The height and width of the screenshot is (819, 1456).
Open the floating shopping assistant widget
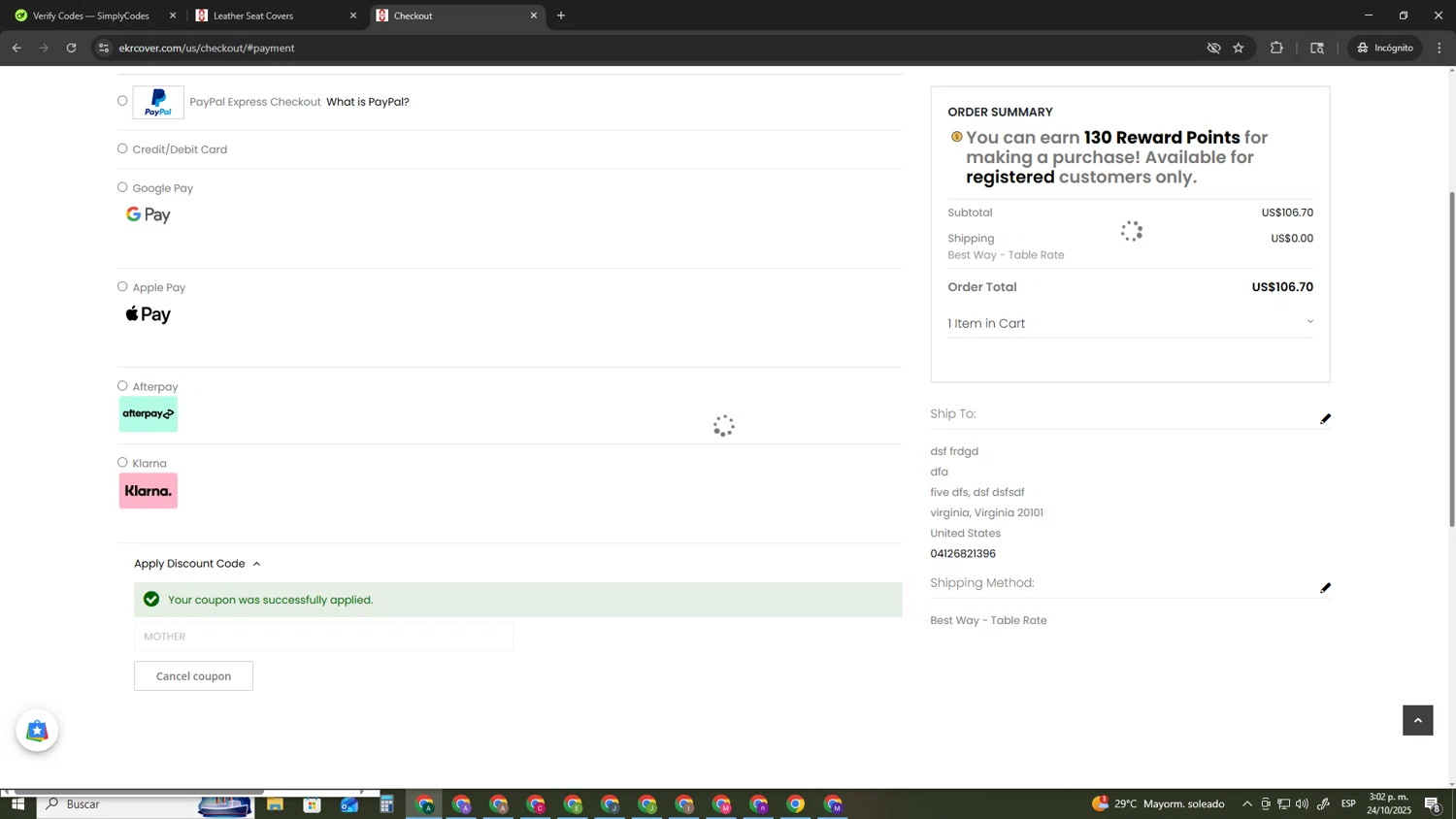[37, 731]
